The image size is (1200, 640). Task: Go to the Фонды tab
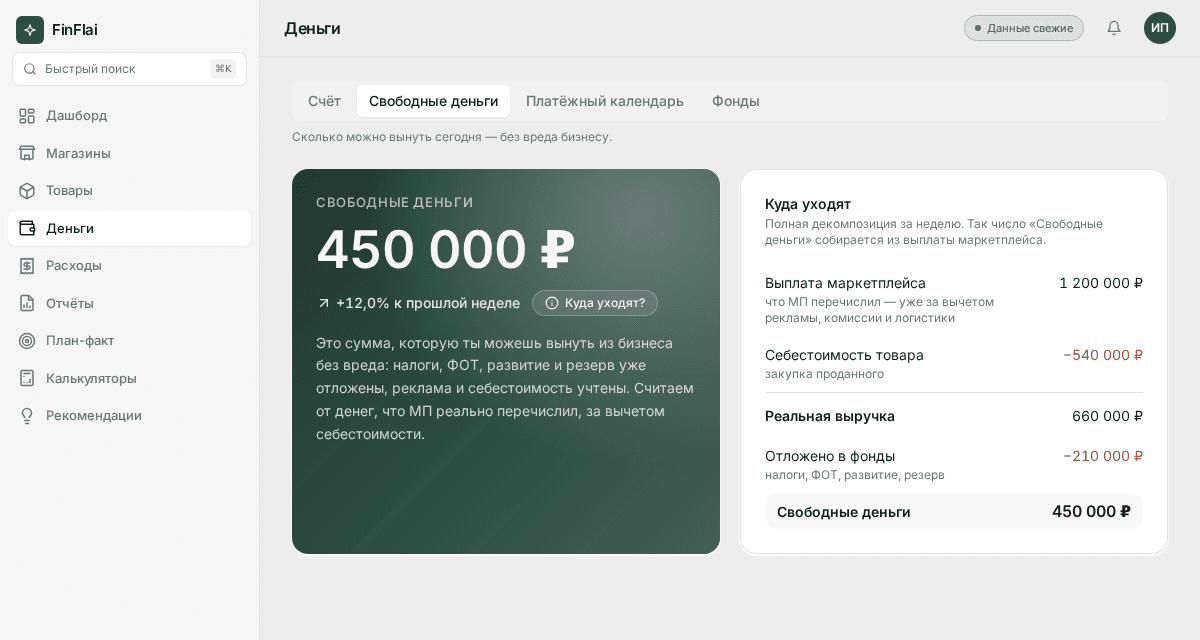[736, 101]
